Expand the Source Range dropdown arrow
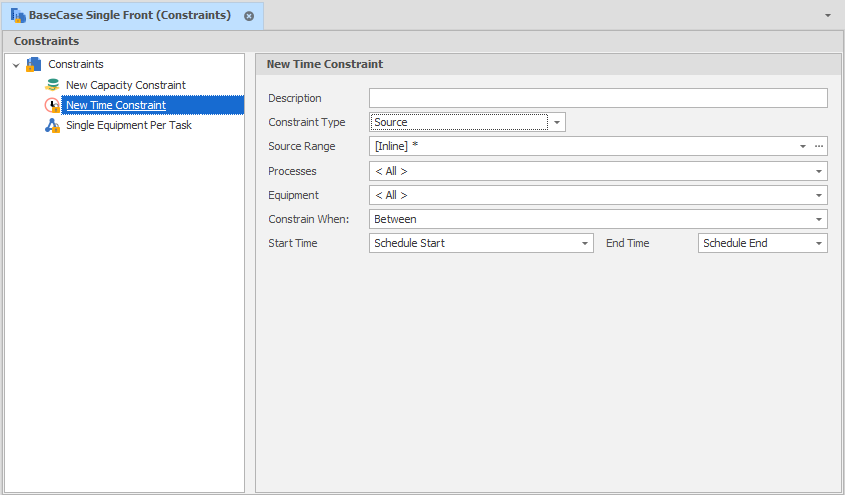This screenshot has width=845, height=495. coord(803,147)
